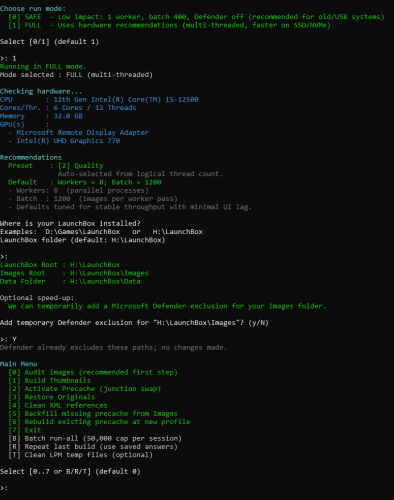Click the 'Recommendations' heading
This screenshot has height=500, width=394.
pyautogui.click(x=31, y=157)
